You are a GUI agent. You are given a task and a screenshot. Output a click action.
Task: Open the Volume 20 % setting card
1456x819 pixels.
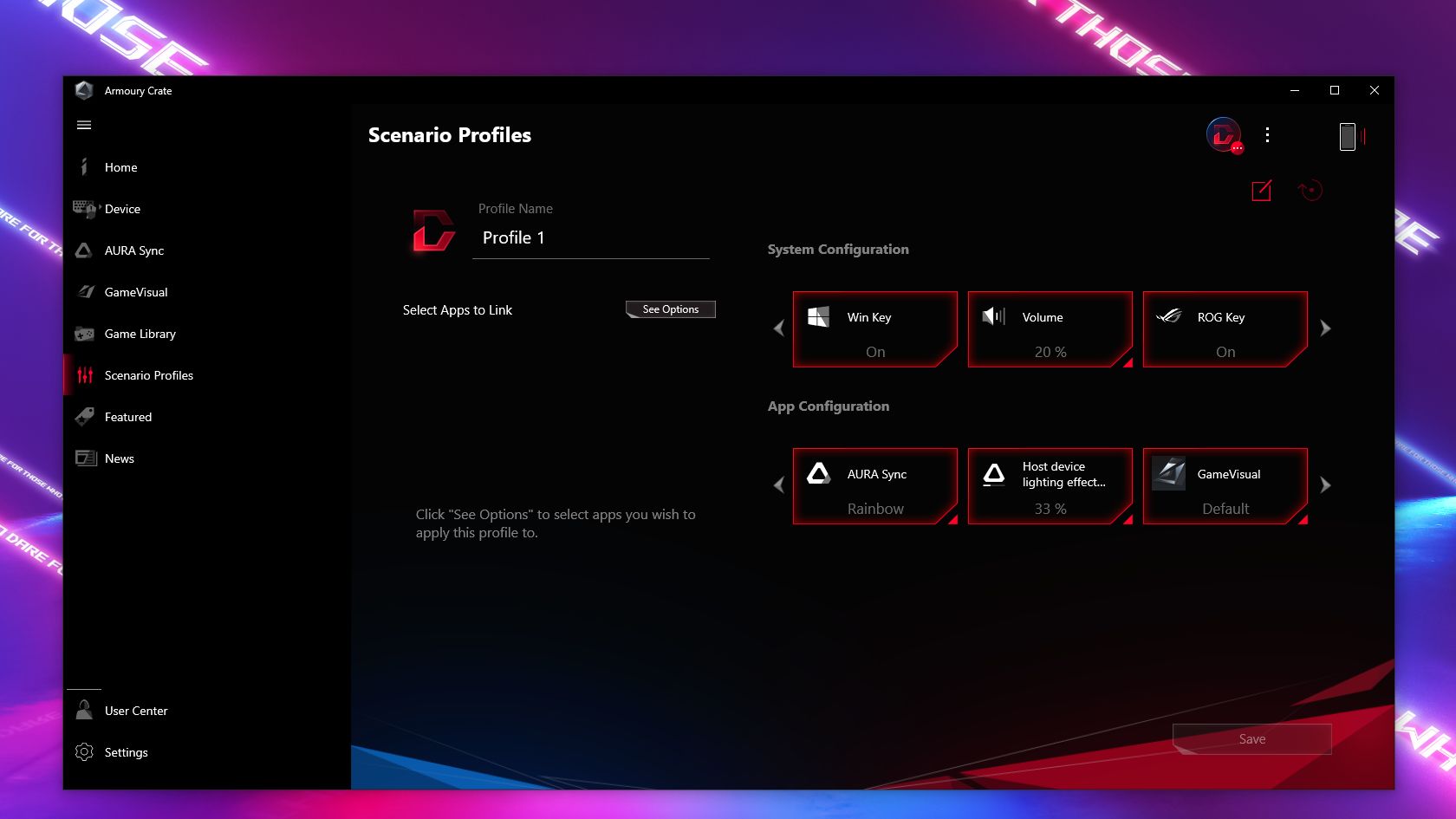(x=1050, y=329)
